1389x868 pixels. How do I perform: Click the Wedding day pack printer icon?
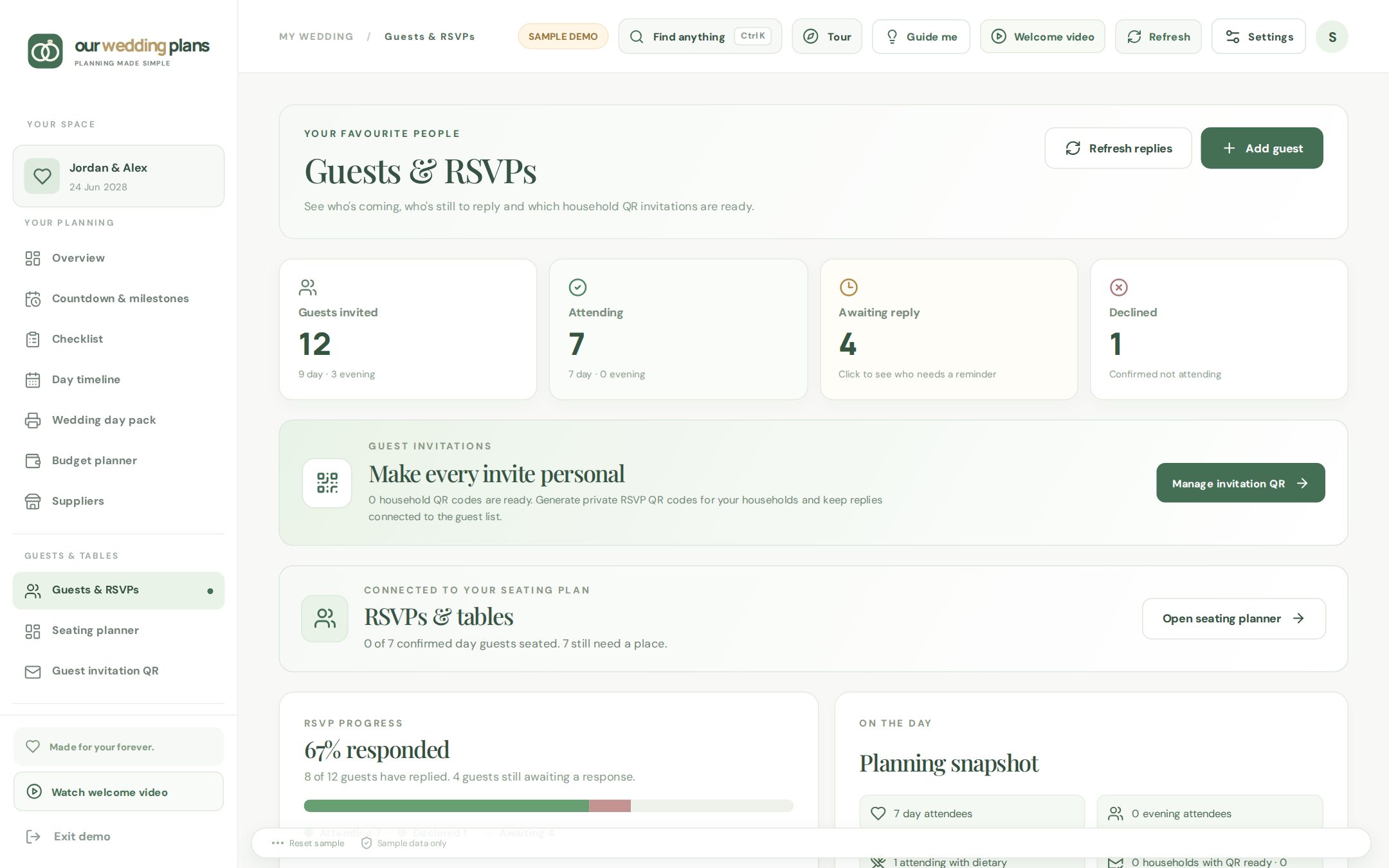pos(33,420)
